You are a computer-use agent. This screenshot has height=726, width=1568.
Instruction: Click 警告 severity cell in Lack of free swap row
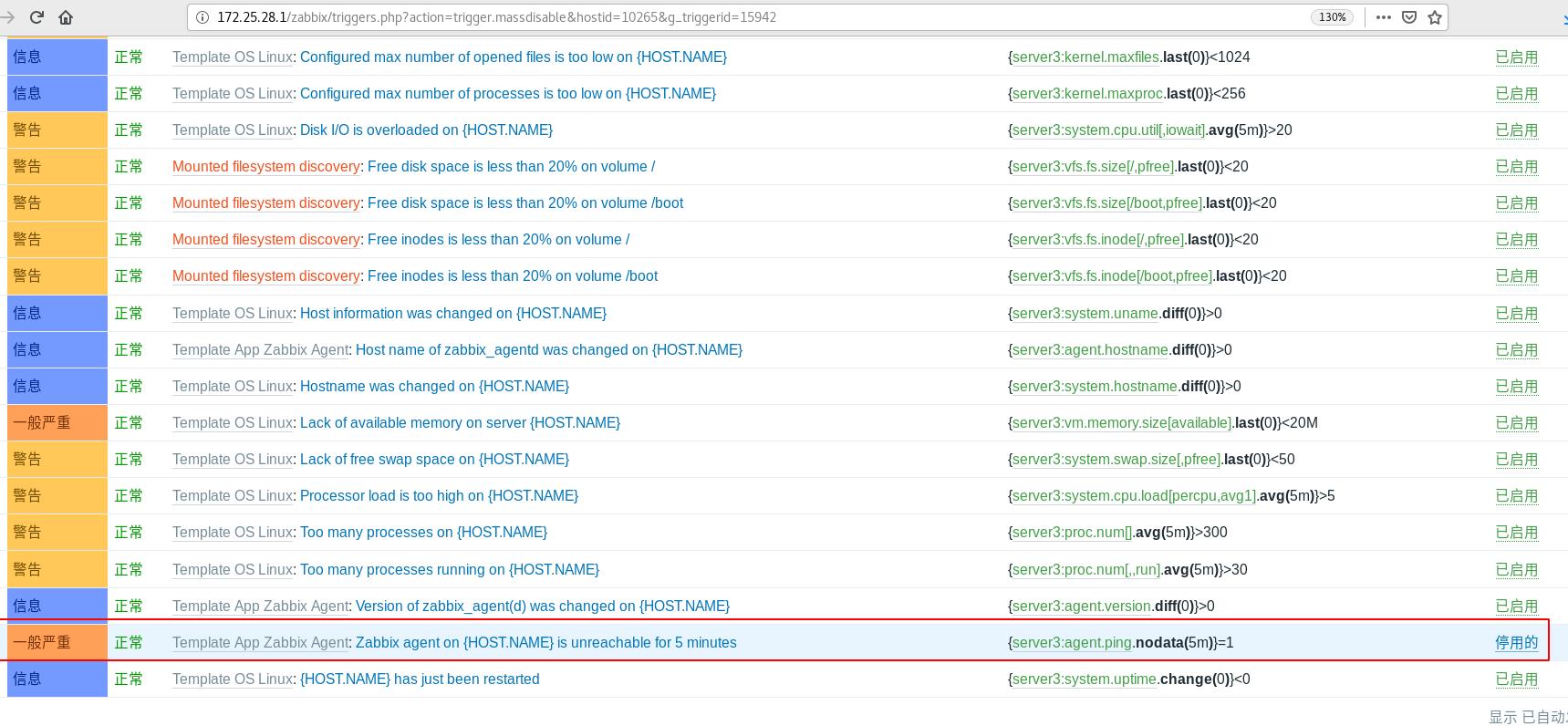click(57, 459)
